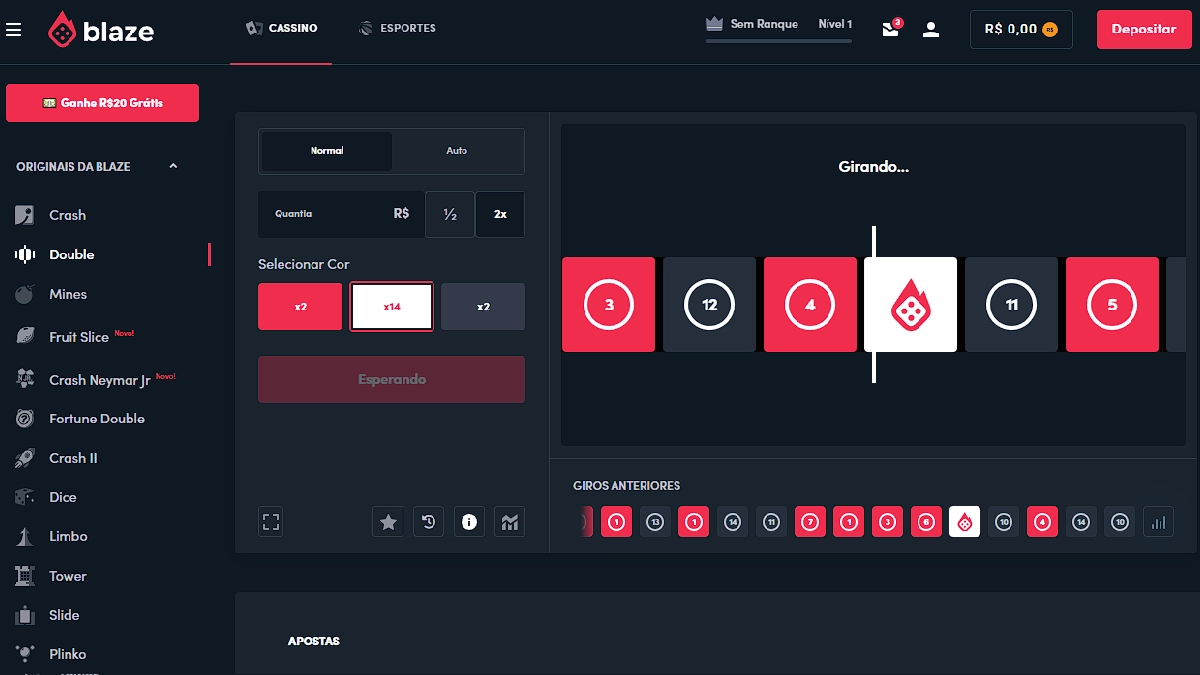Open Fortune Double in the sidebar
Screen dimensions: 1200x675
(x=97, y=419)
